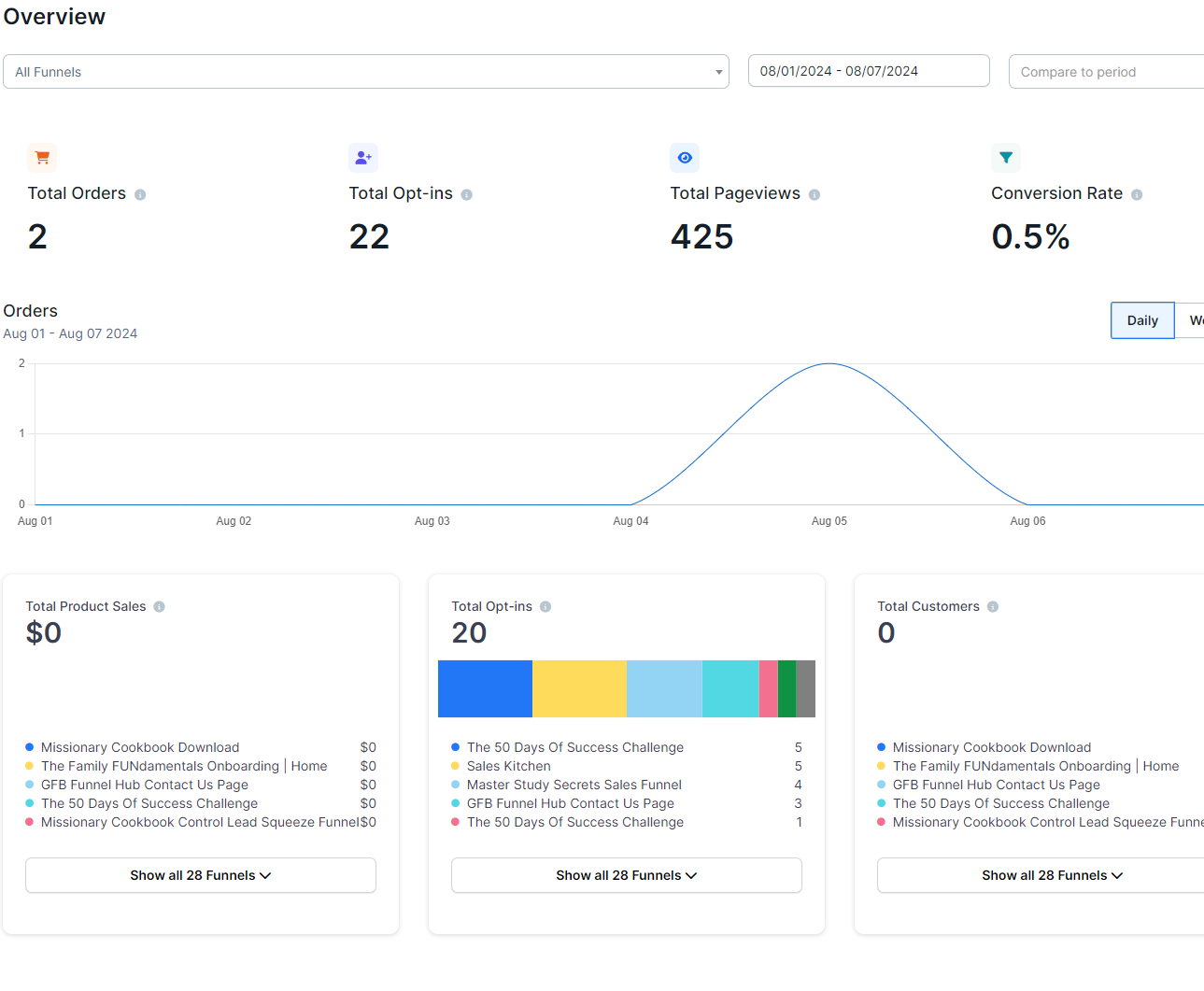Click the Aug 01 - Aug 07 2024 subtitle
This screenshot has width=1204, height=991.
click(70, 333)
